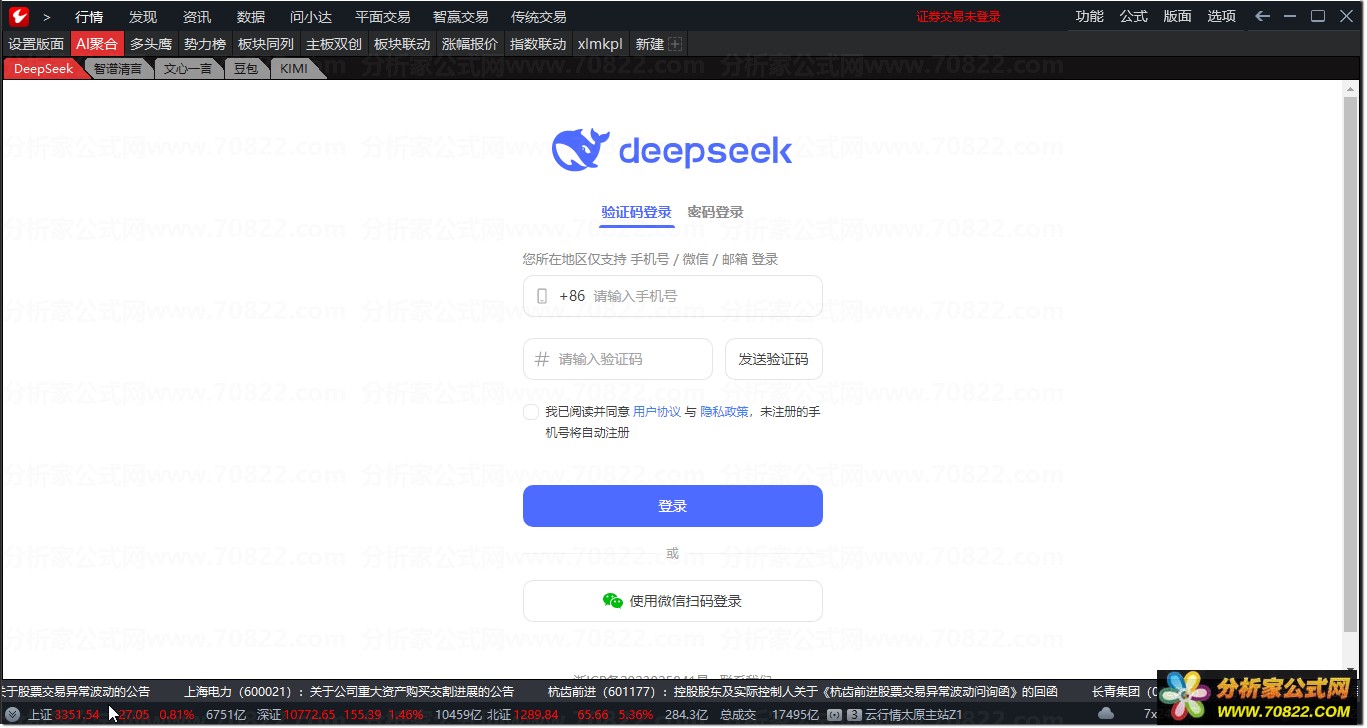Click the phone number input field
This screenshot has height=728, width=1367.
[x=673, y=296]
